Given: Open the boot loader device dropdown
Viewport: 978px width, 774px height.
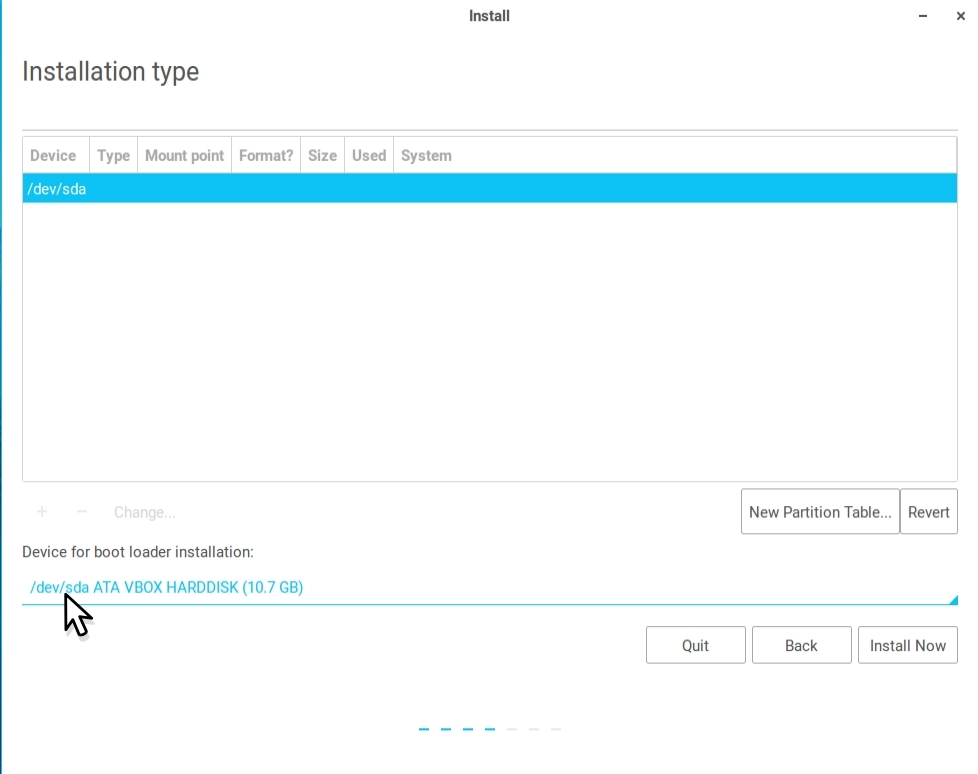Looking at the screenshot, I should coord(489,587).
